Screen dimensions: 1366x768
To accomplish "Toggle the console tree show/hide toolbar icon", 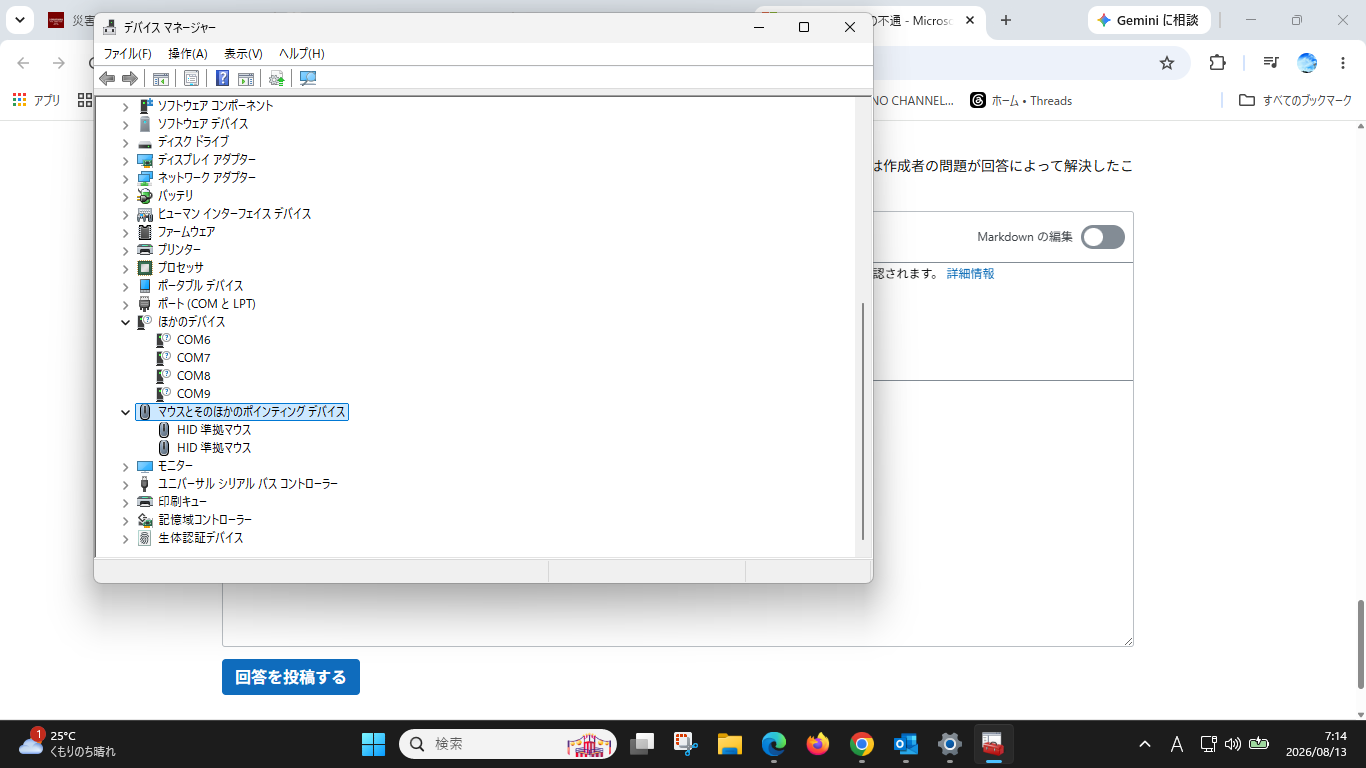I will tap(160, 78).
